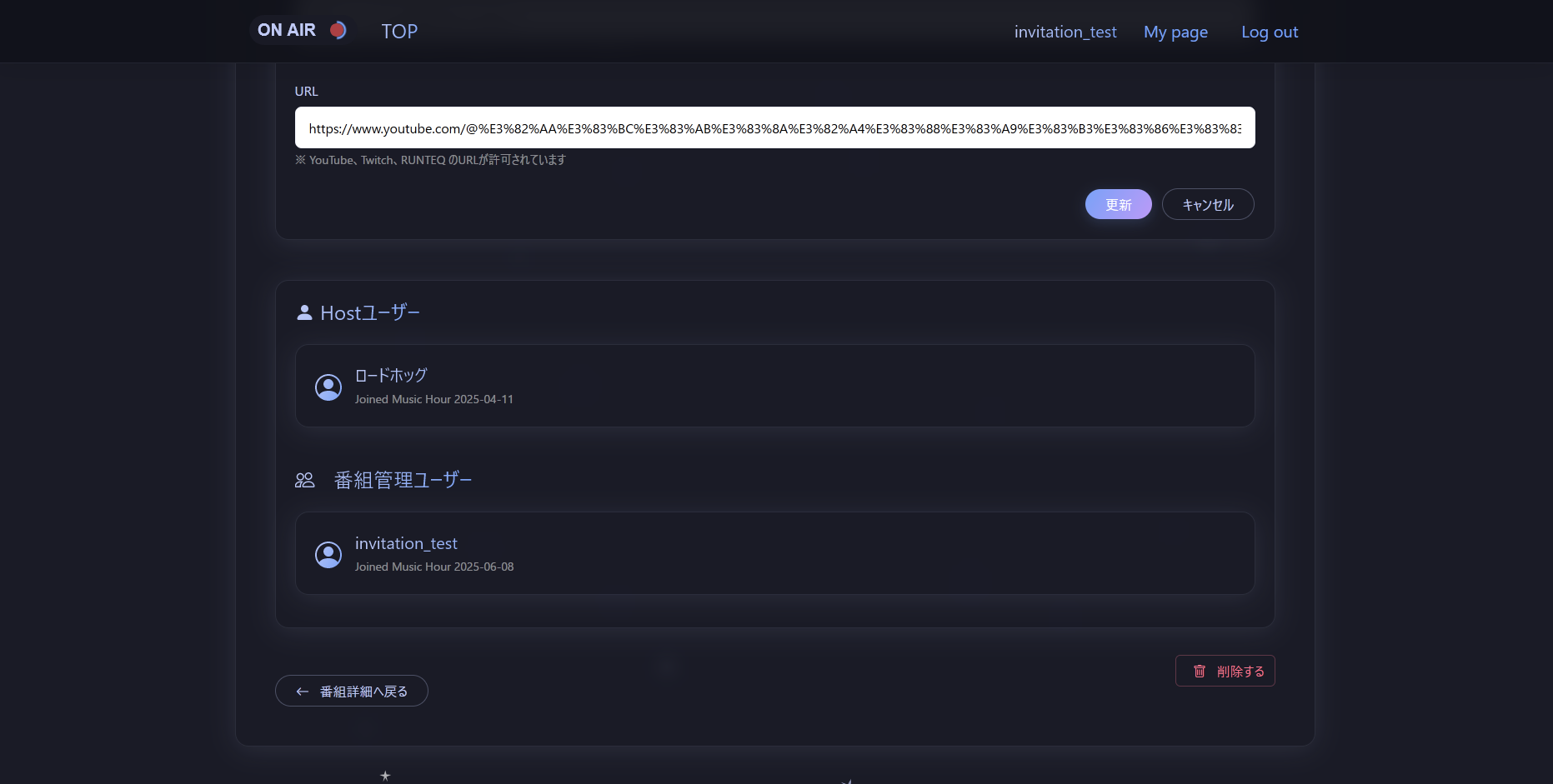Select the Hostユーザー section heading
This screenshot has width=1553, height=784.
(371, 312)
